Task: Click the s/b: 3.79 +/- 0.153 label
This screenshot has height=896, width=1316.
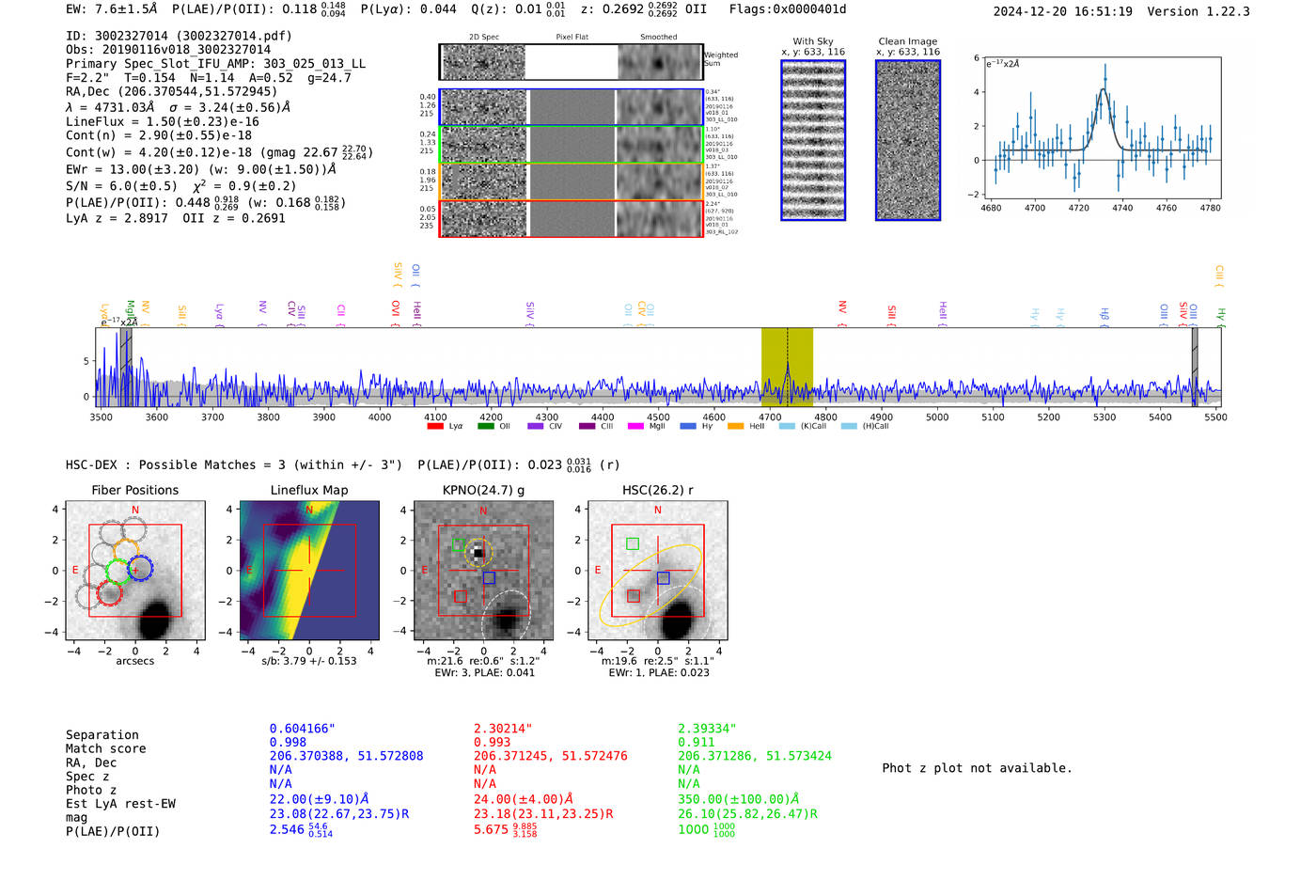Action: (309, 661)
